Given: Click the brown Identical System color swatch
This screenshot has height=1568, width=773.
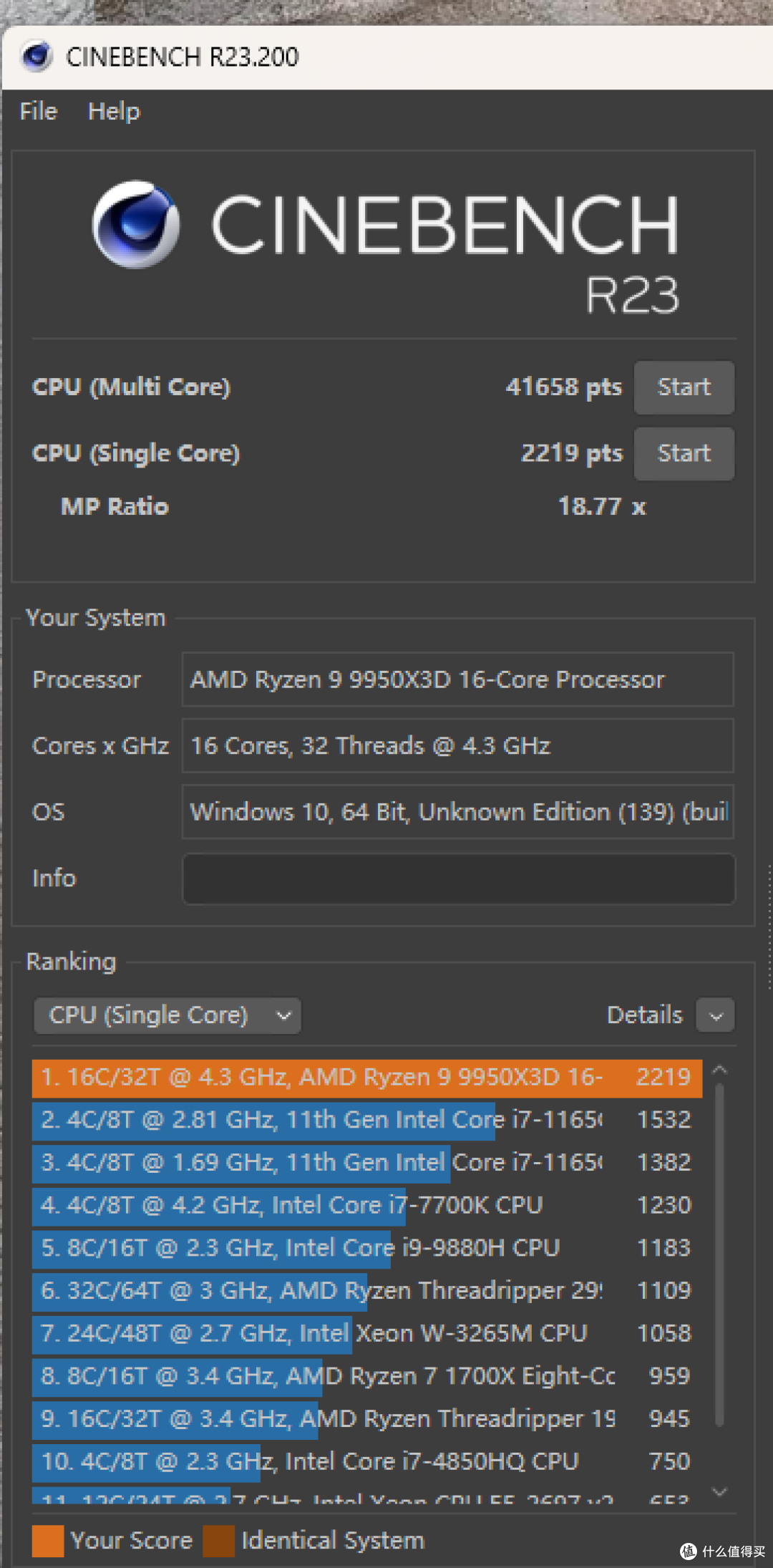Looking at the screenshot, I should click(x=218, y=1541).
